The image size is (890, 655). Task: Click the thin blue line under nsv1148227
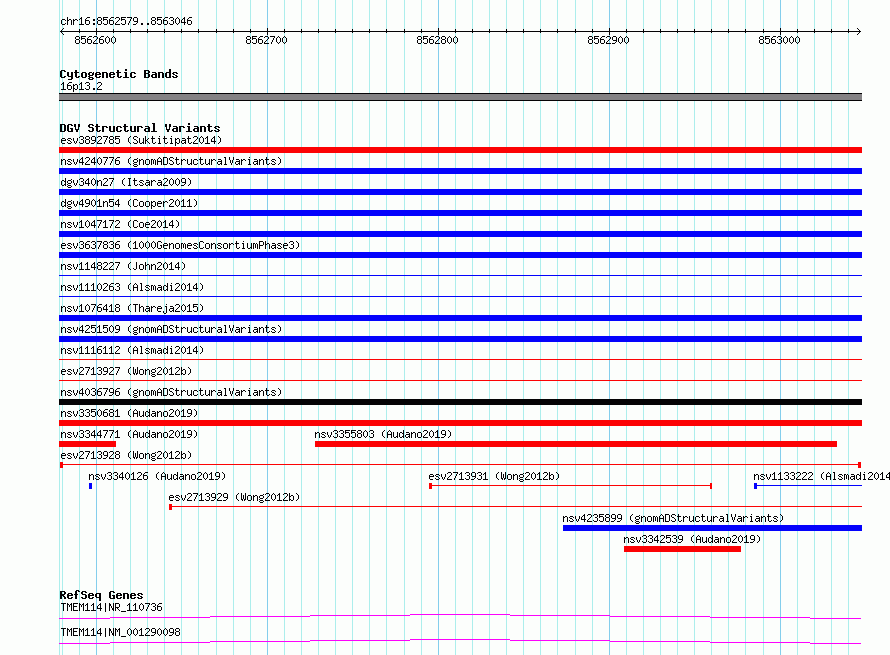pos(460,275)
